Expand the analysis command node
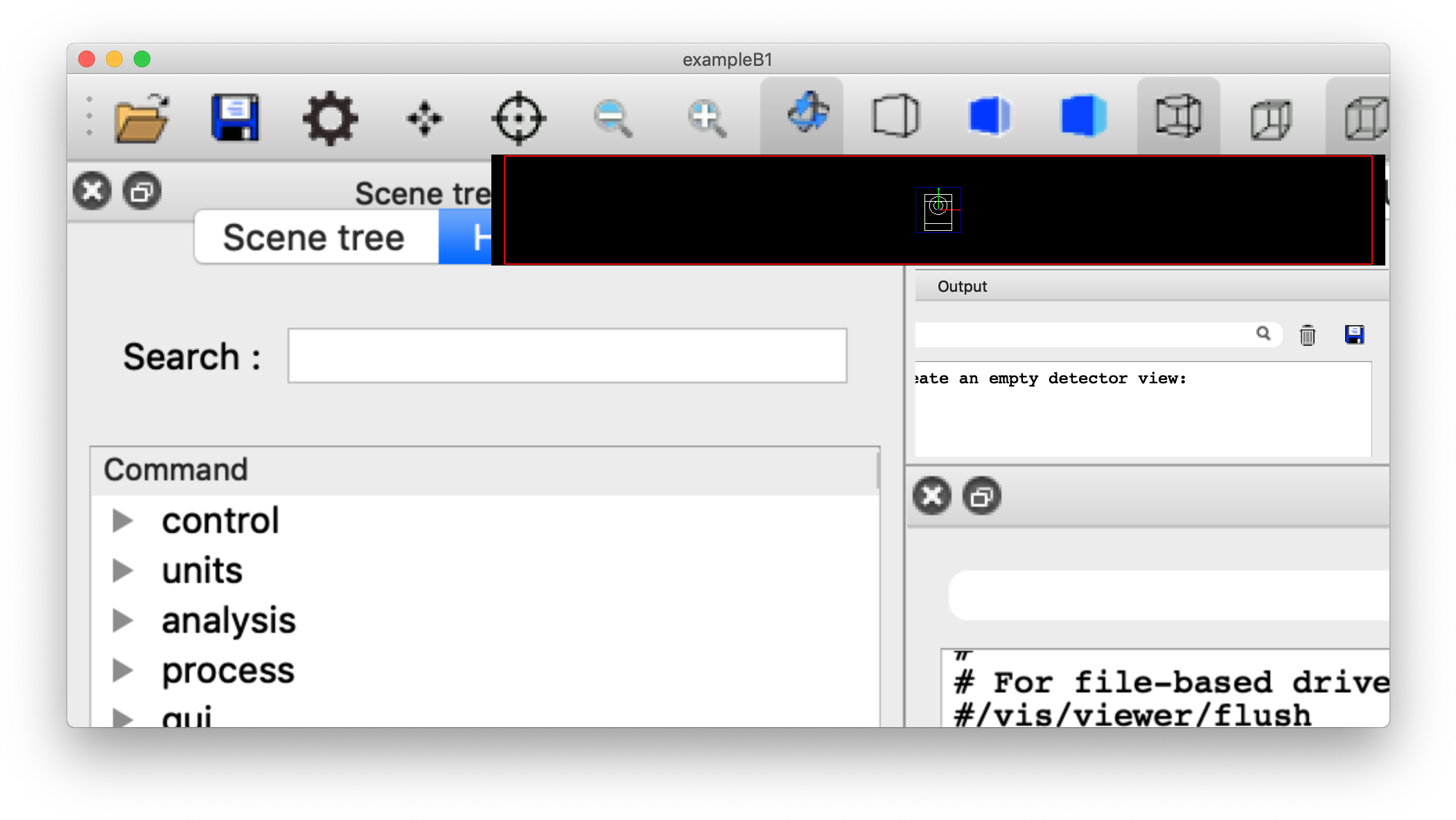Image resolution: width=1456 pixels, height=820 pixels. coord(123,620)
